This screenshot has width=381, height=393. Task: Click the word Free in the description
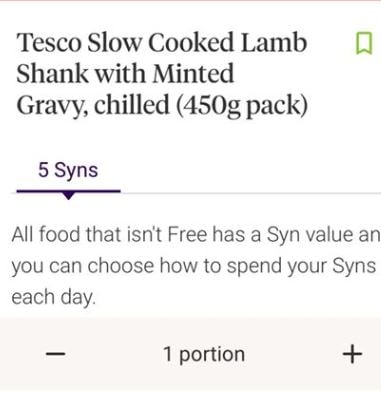tap(187, 234)
